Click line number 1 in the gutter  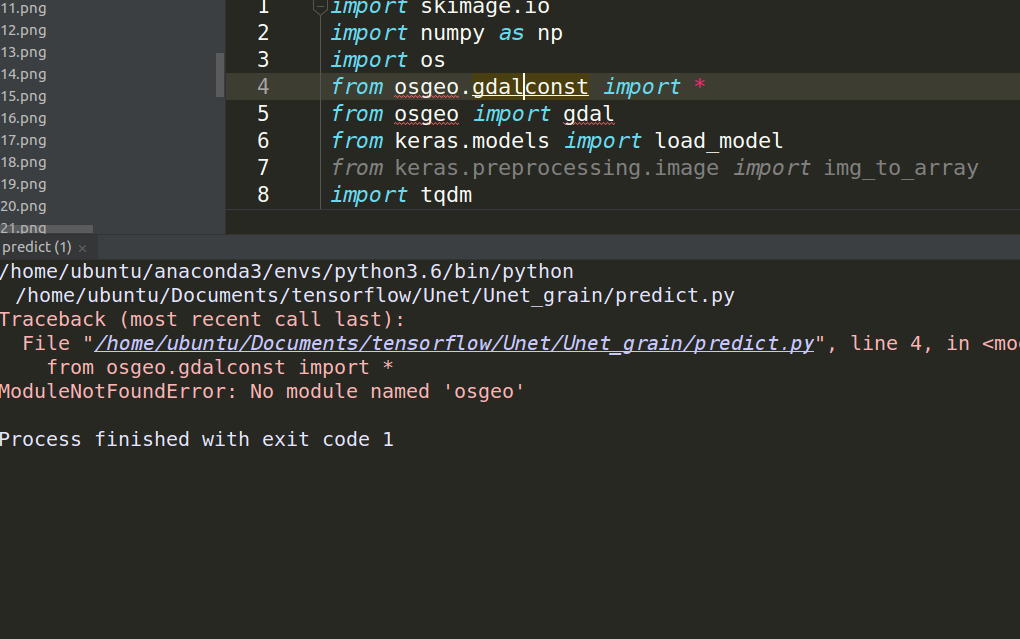click(x=262, y=8)
